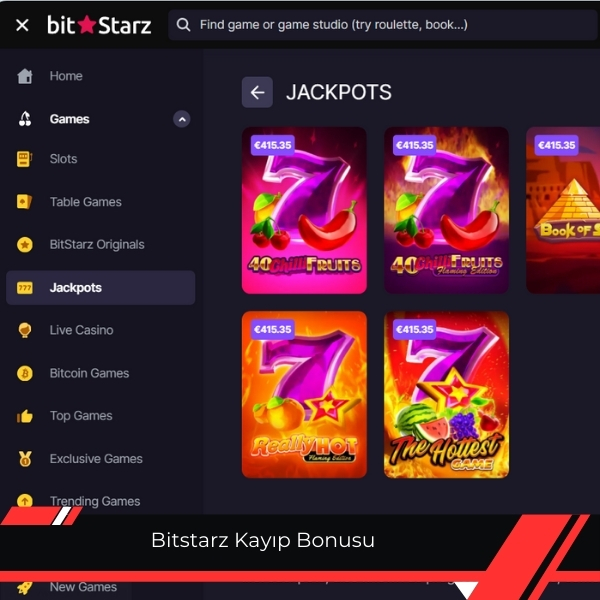Open the 40 Chilli Fruits game thumbnail
600x600 pixels.
tap(304, 210)
